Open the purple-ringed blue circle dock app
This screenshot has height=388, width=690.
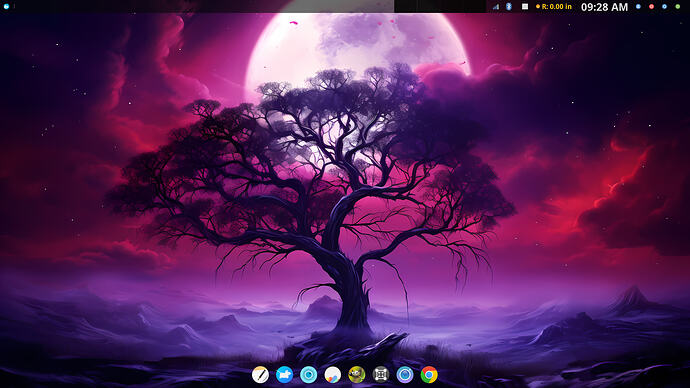[405, 375]
